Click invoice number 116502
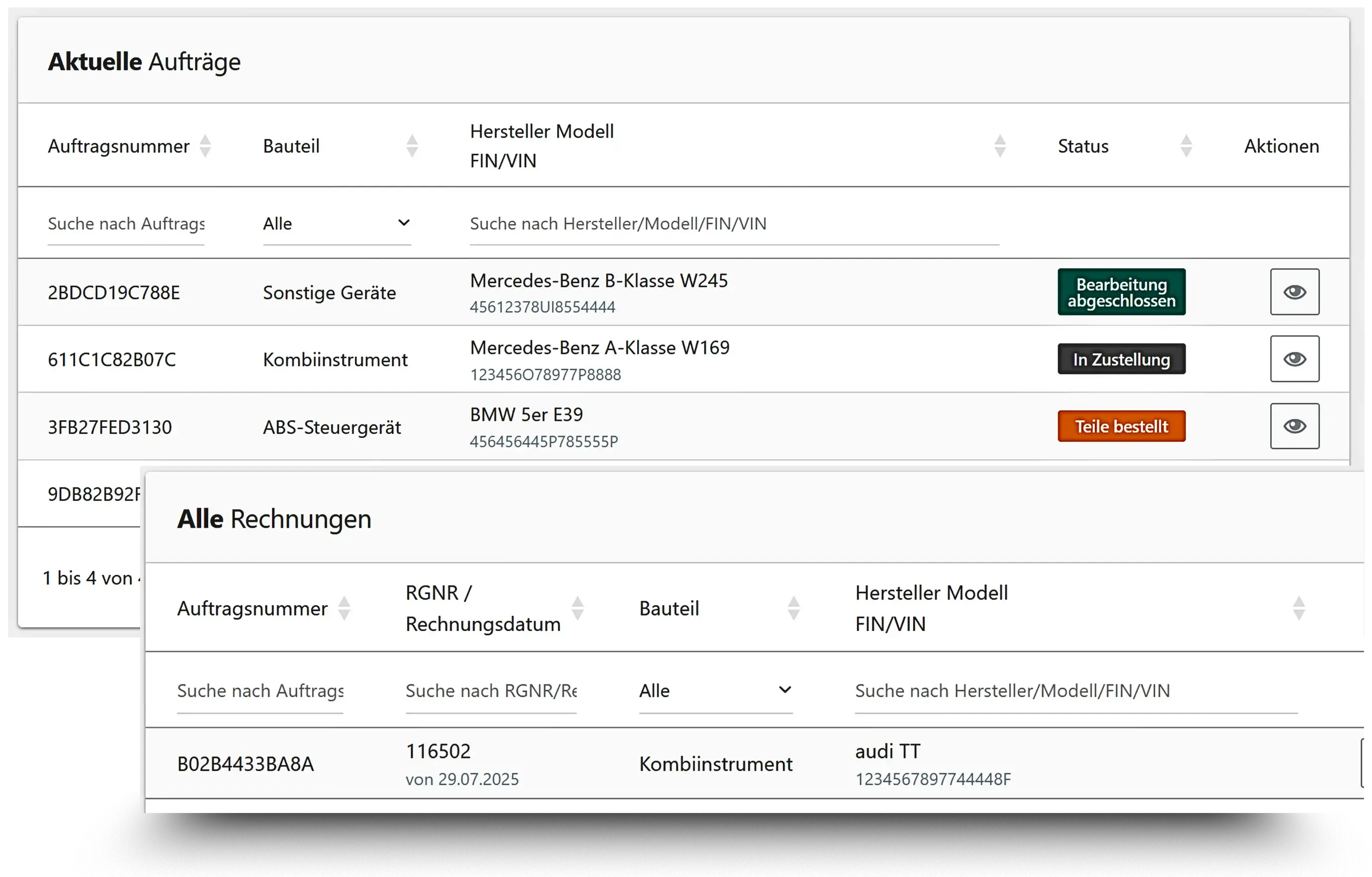Viewport: 1372px width, 877px height. pyautogui.click(x=438, y=751)
